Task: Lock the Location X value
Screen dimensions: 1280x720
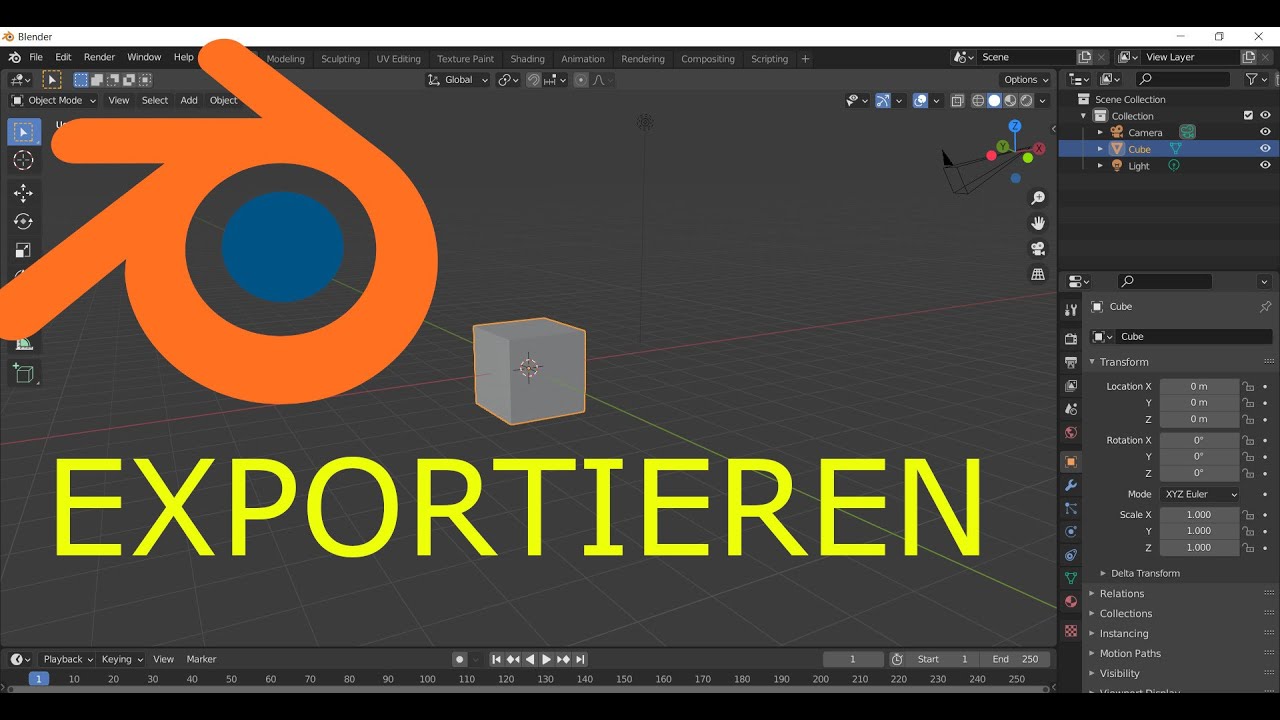Action: (x=1248, y=386)
